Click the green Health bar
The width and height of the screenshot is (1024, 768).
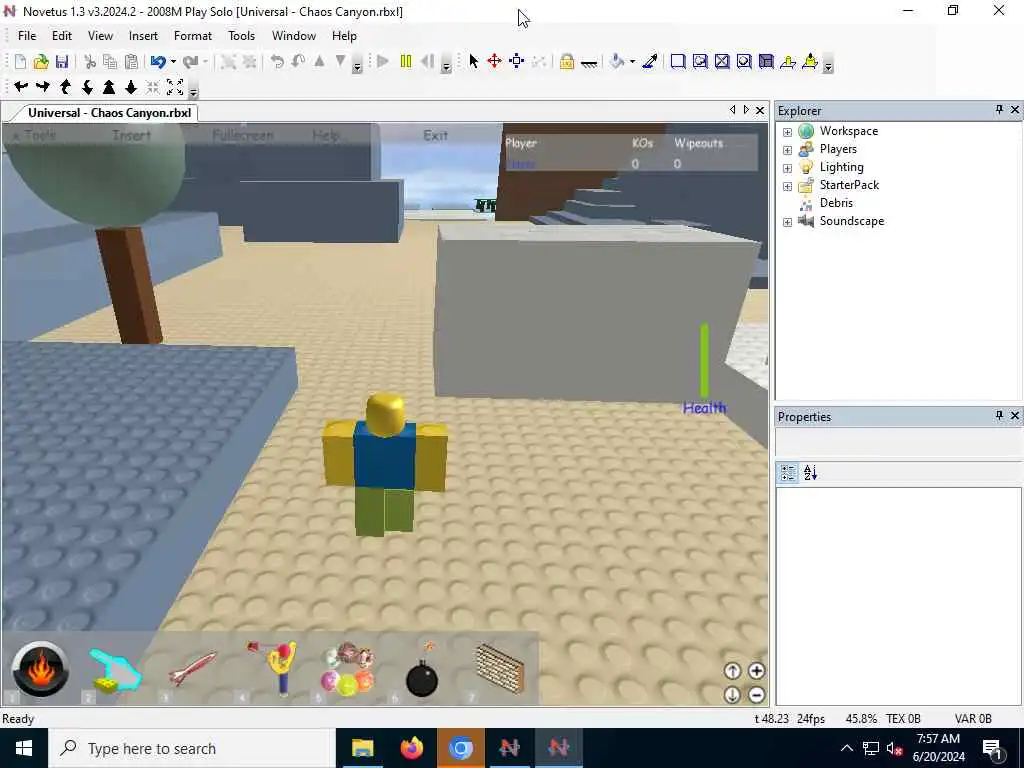(x=705, y=360)
